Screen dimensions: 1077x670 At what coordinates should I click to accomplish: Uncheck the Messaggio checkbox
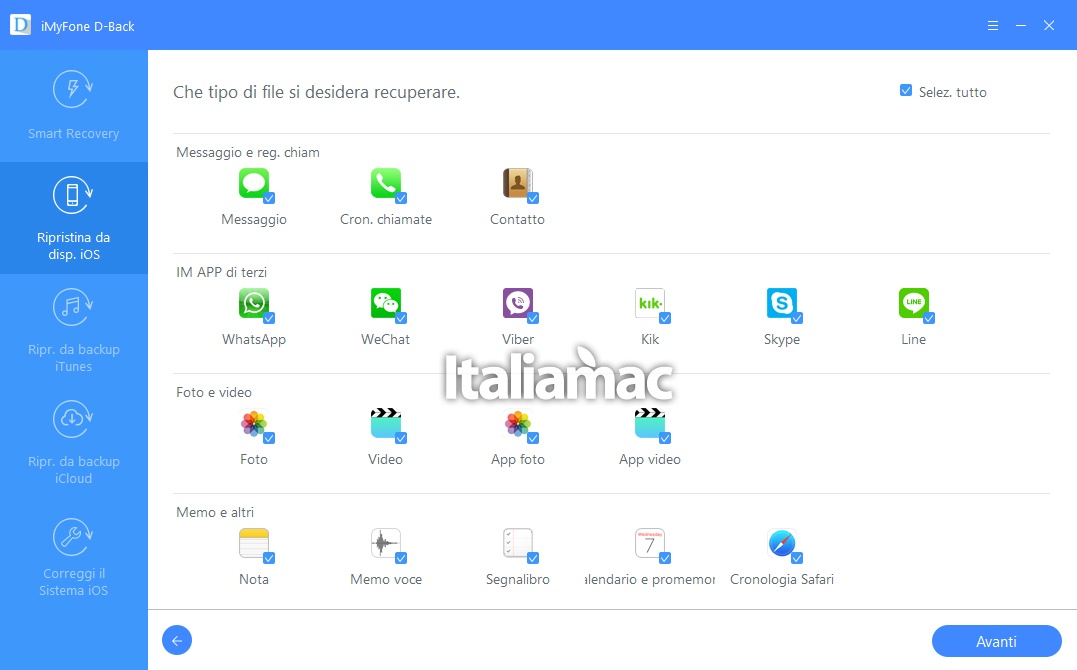point(269,198)
